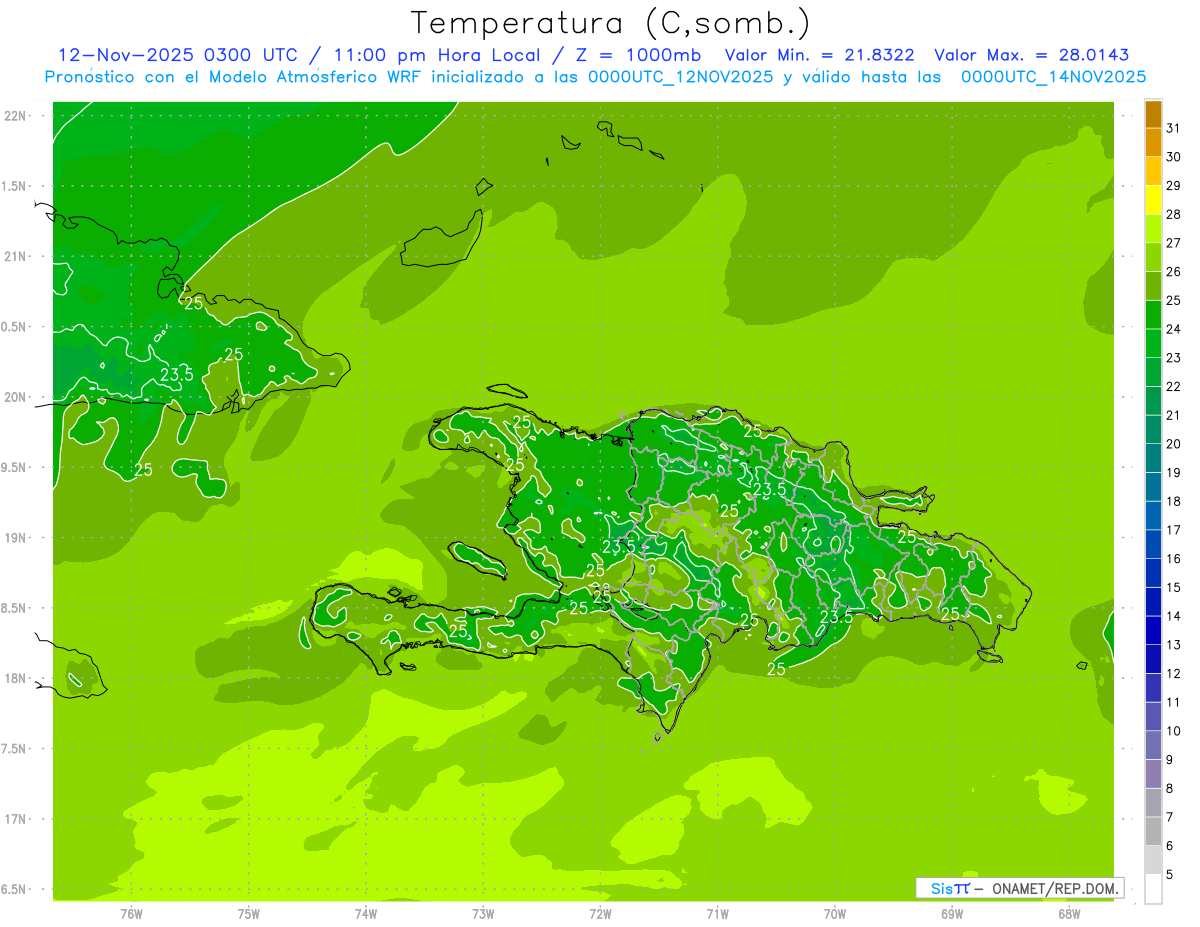Click the legend value "12"
1200x927 pixels.
(1174, 674)
